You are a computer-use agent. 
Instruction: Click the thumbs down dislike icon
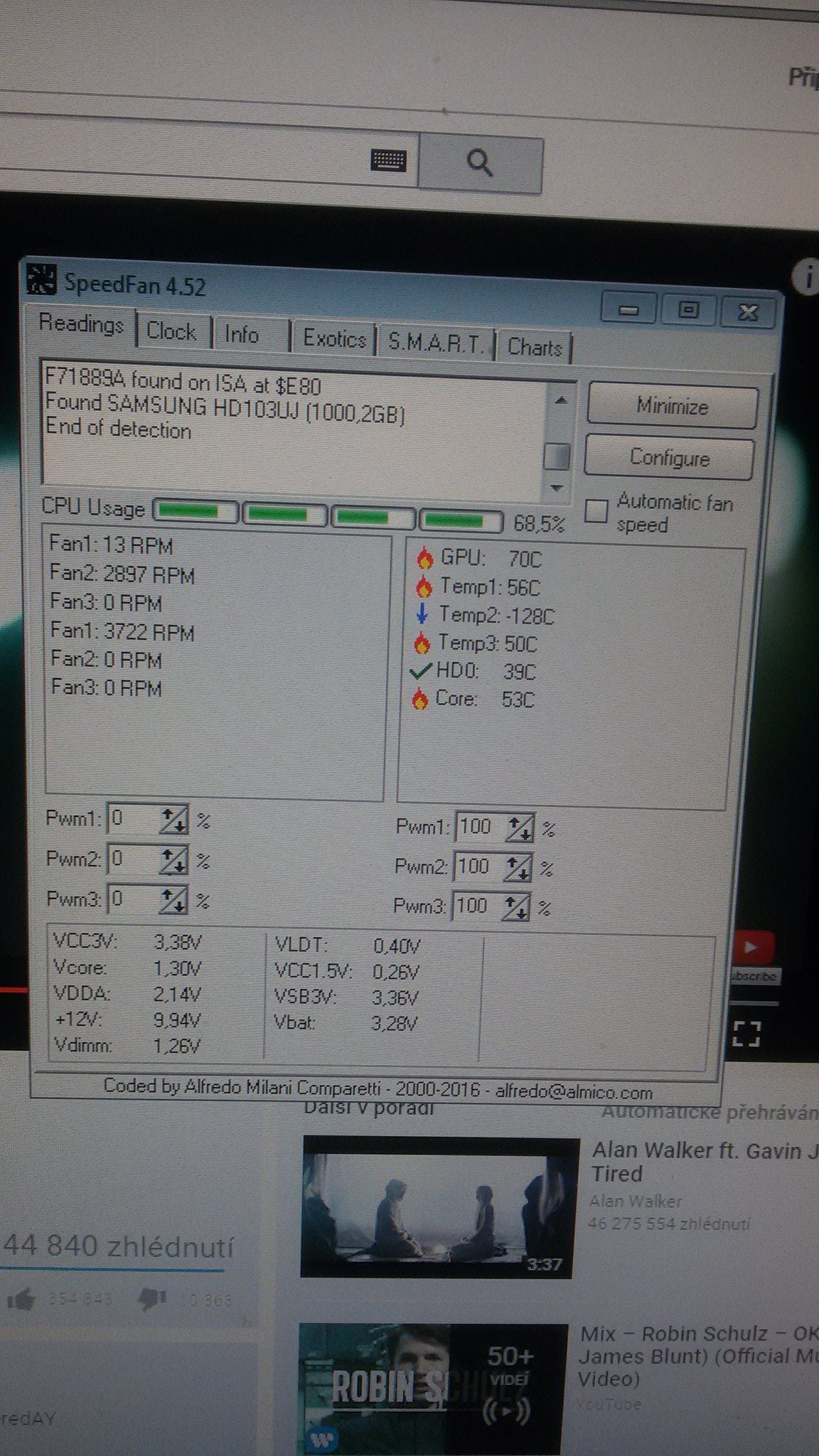(151, 1300)
